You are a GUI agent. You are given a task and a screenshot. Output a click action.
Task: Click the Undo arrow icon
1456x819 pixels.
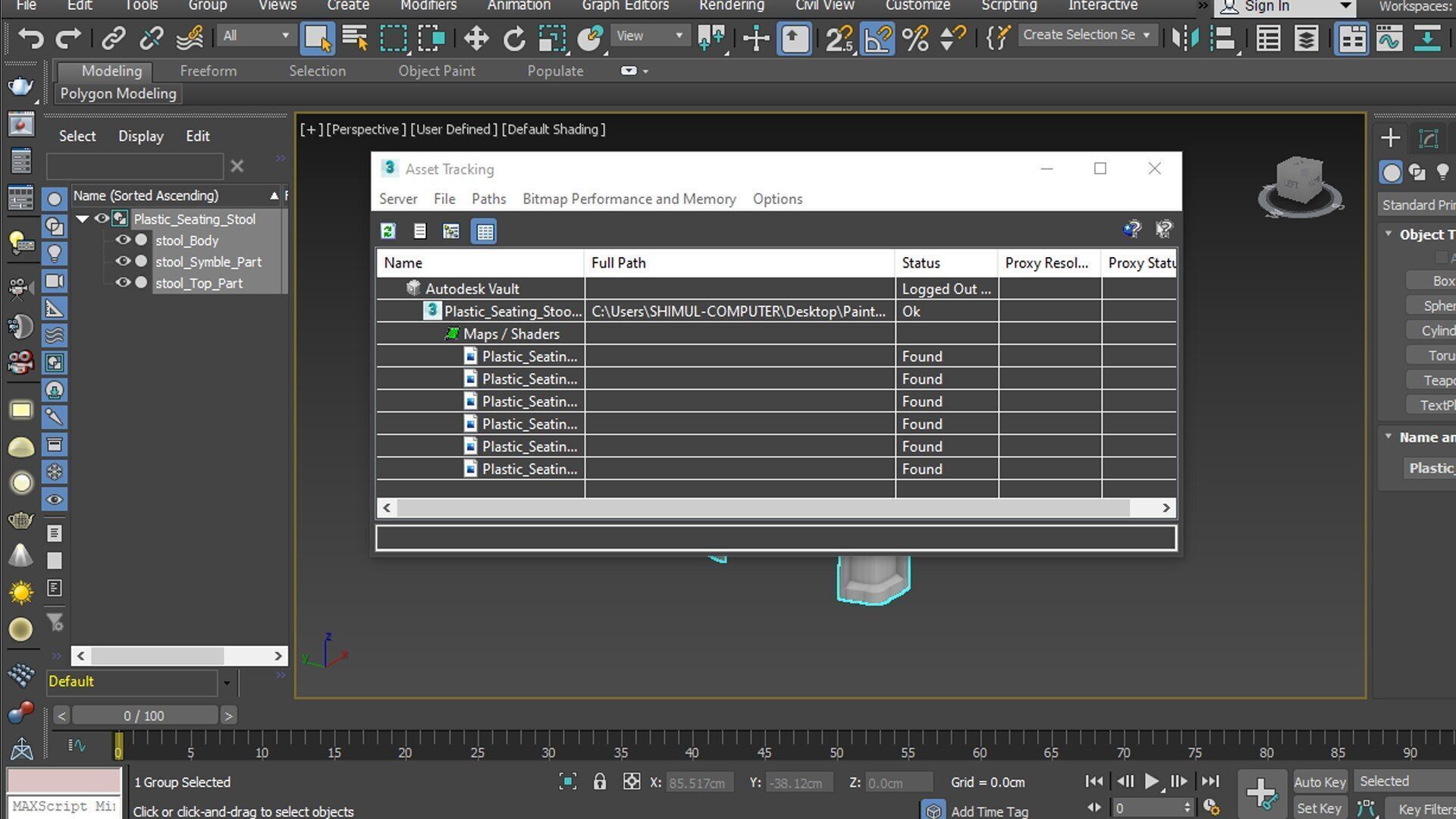30,37
